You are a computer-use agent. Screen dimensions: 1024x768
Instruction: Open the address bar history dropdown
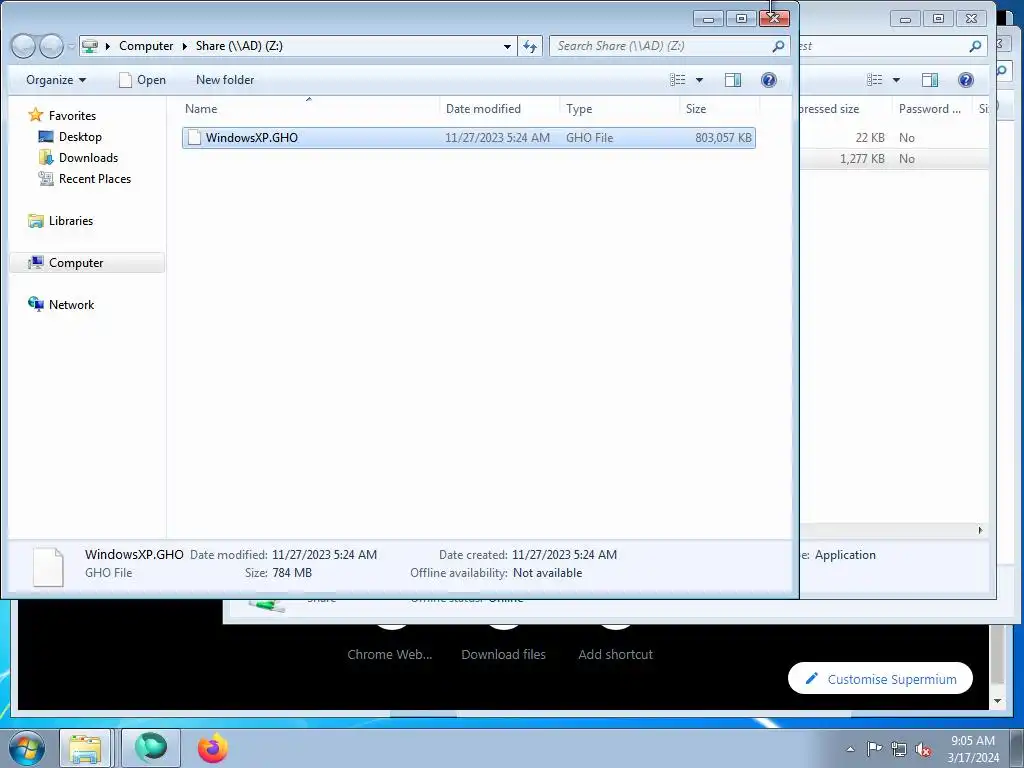tap(507, 46)
